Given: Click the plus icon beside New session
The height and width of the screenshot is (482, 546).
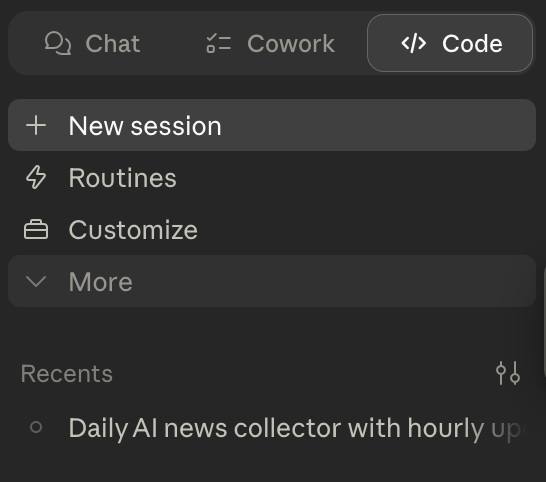Looking at the screenshot, I should pyautogui.click(x=36, y=125).
